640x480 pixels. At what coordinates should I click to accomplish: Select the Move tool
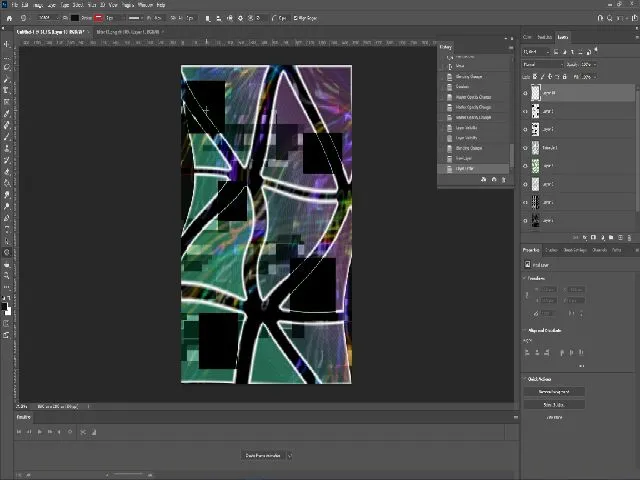[7, 44]
